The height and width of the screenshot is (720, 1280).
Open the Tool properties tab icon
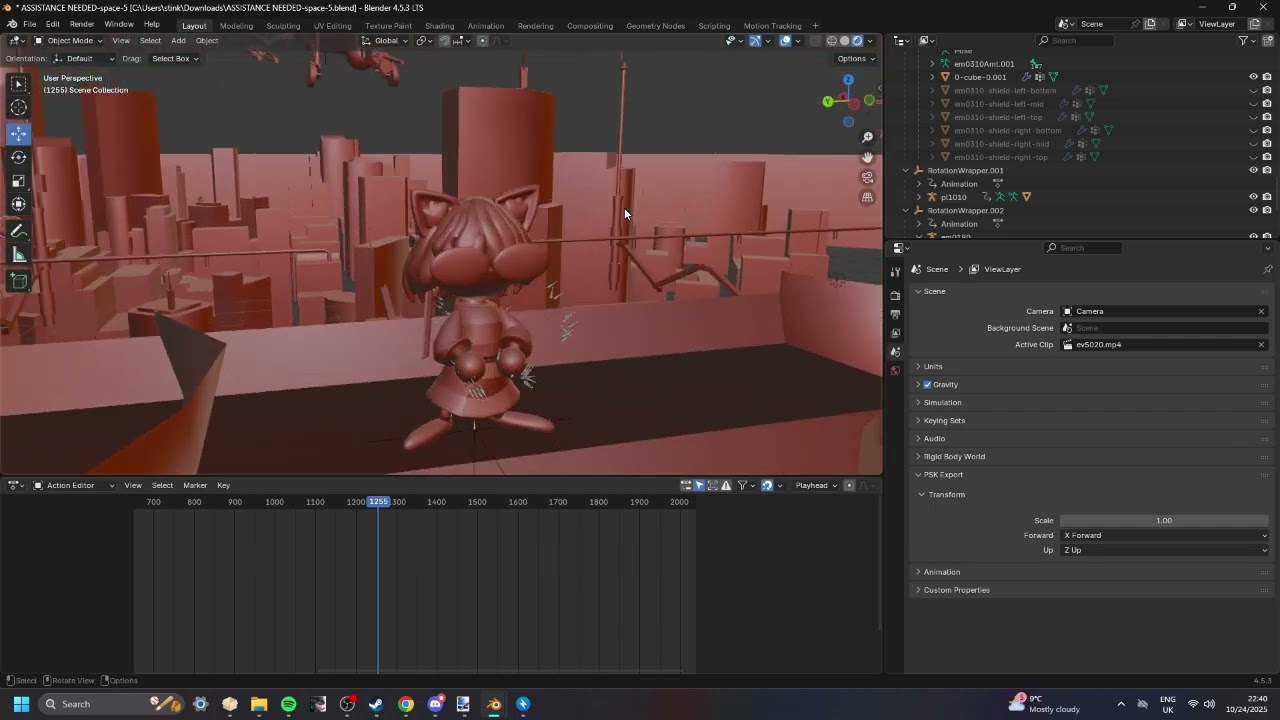[895, 272]
